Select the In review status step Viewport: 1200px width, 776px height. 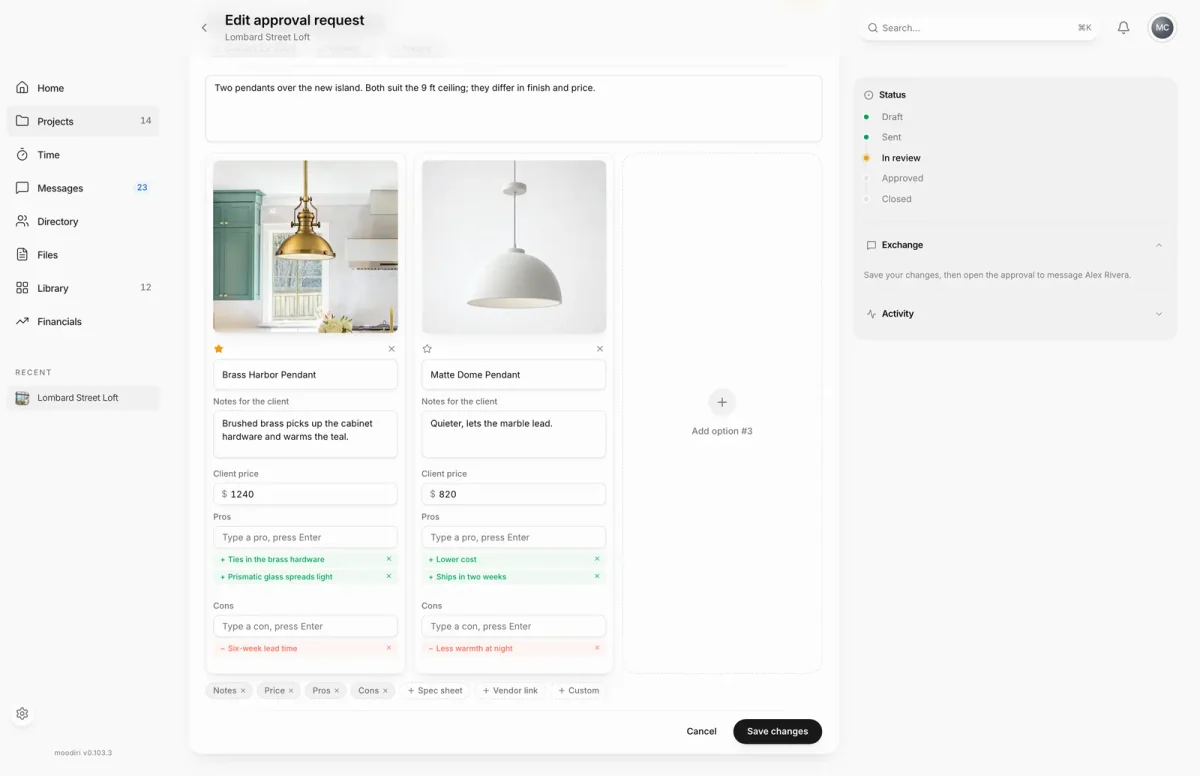pyautogui.click(x=901, y=158)
